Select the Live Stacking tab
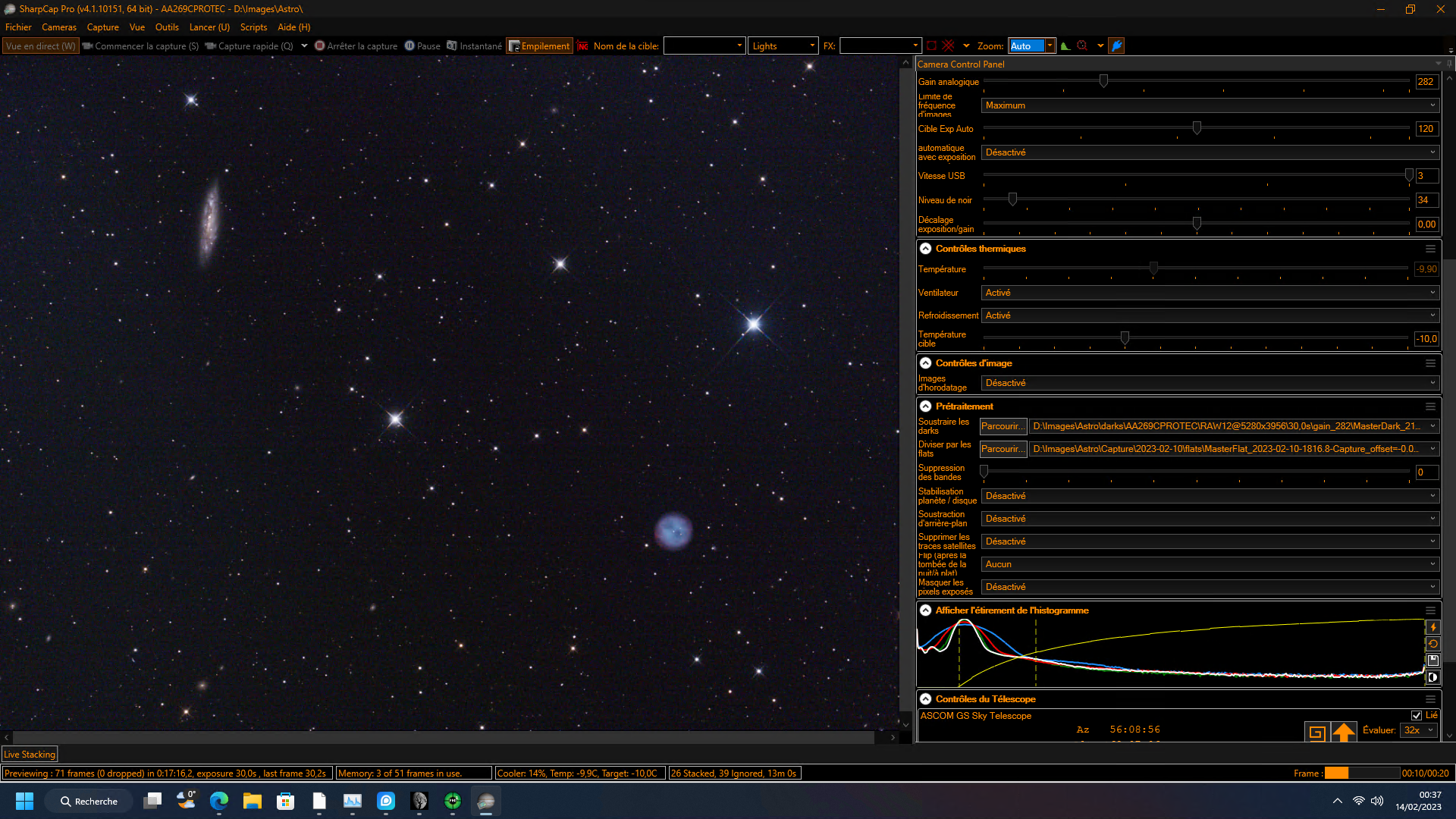The width and height of the screenshot is (1456, 819). tap(30, 755)
